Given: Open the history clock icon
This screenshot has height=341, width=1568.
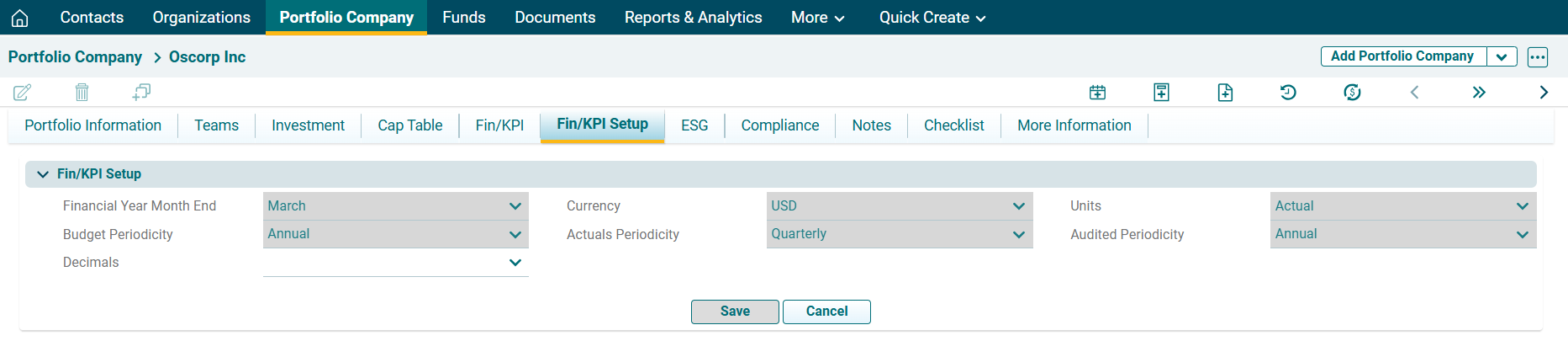Looking at the screenshot, I should 1288,93.
